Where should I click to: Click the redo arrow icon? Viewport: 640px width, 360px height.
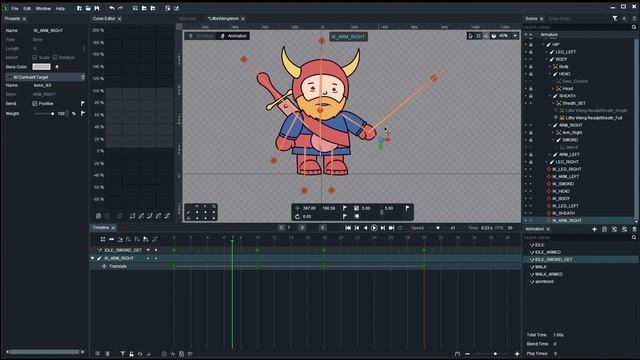click(x=120, y=8)
